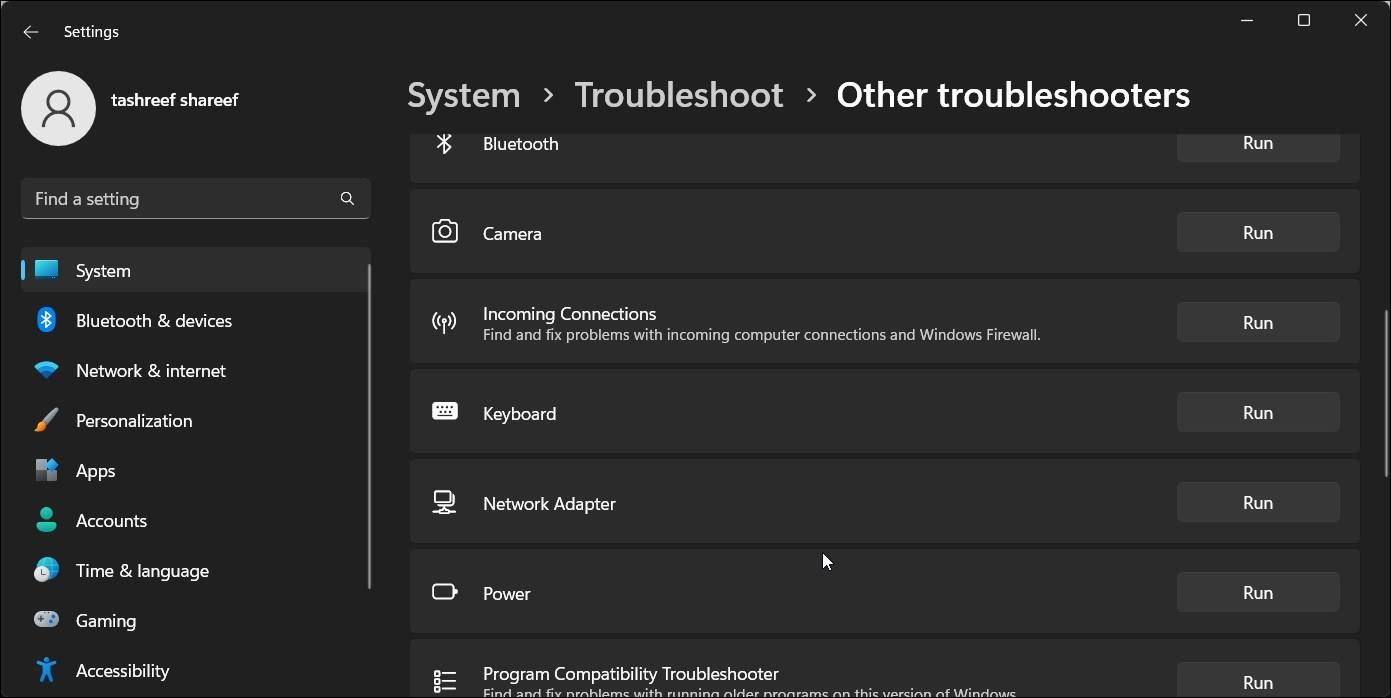Switch to Personalization section
1391x698 pixels.
[134, 420]
